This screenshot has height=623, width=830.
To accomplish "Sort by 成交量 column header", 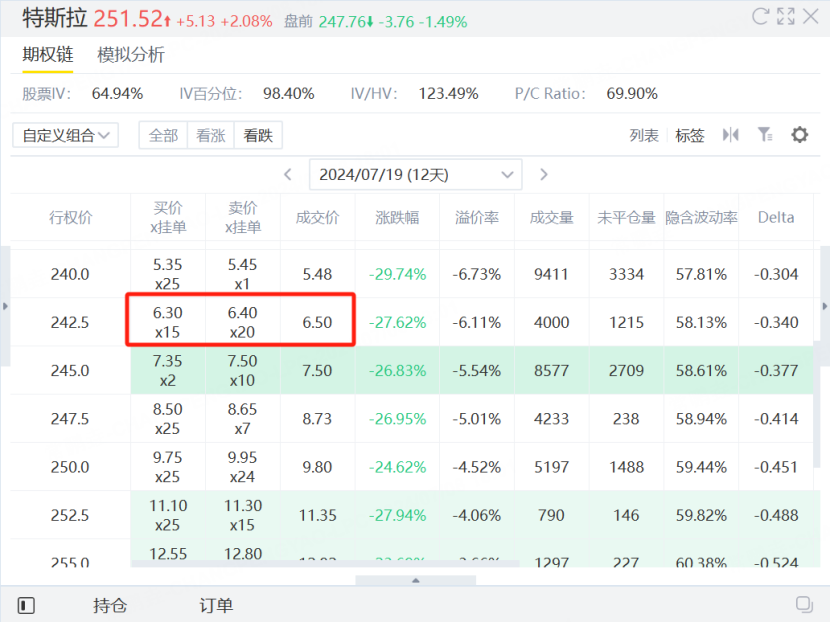I will point(552,218).
